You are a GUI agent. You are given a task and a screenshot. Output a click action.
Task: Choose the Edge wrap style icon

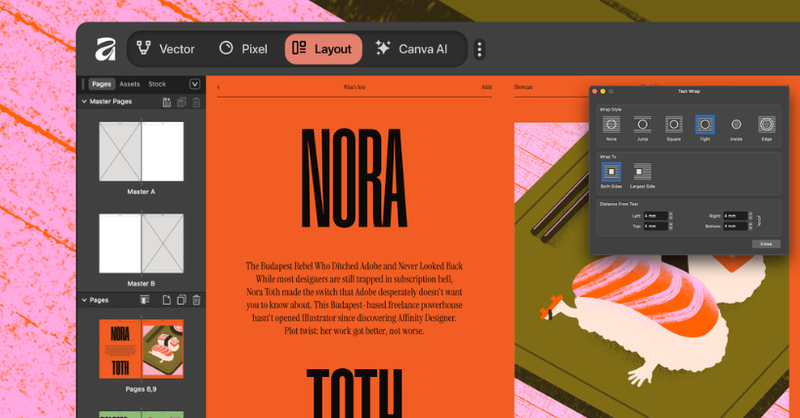[x=767, y=124]
